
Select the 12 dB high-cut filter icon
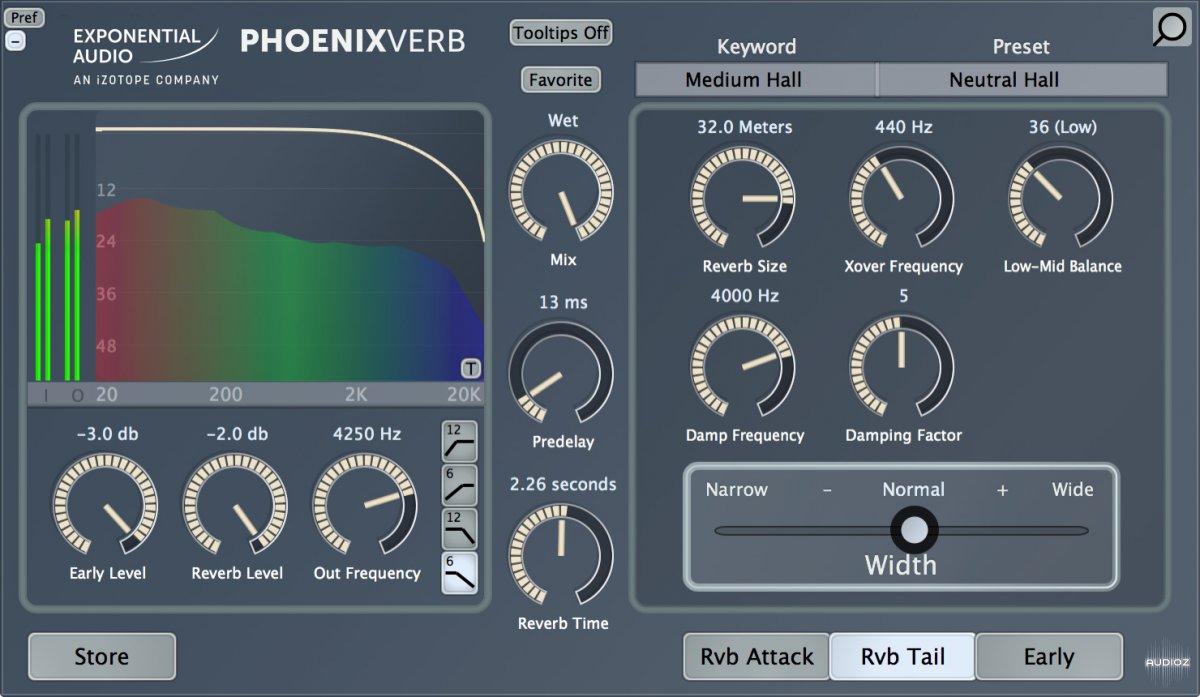(x=459, y=528)
